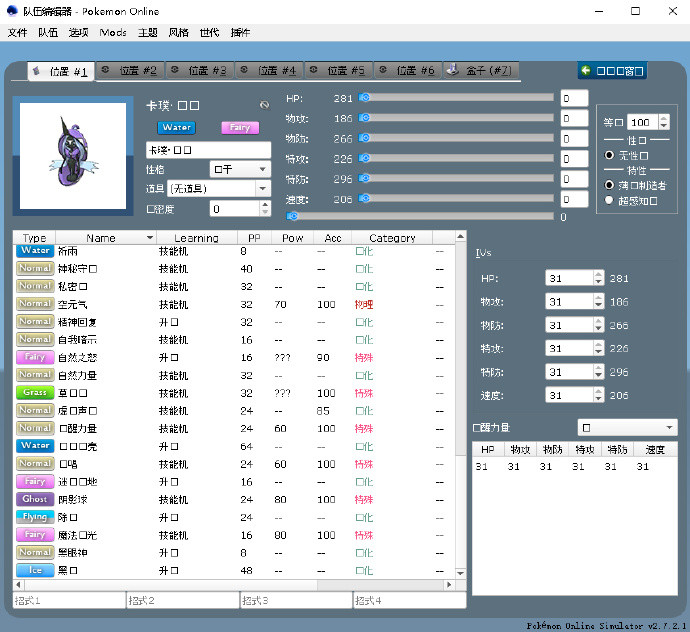The height and width of the screenshot is (632, 690).
Task: Open the 队伍 menu
Action: [48, 32]
